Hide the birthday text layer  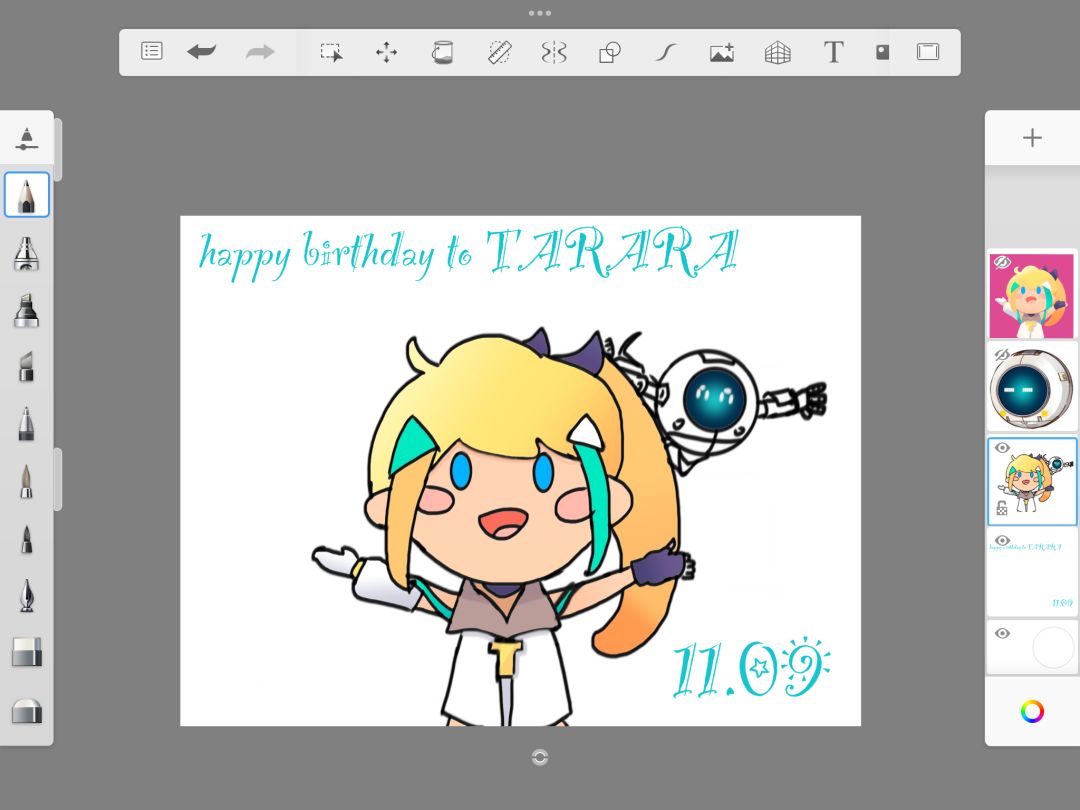[x=1002, y=540]
